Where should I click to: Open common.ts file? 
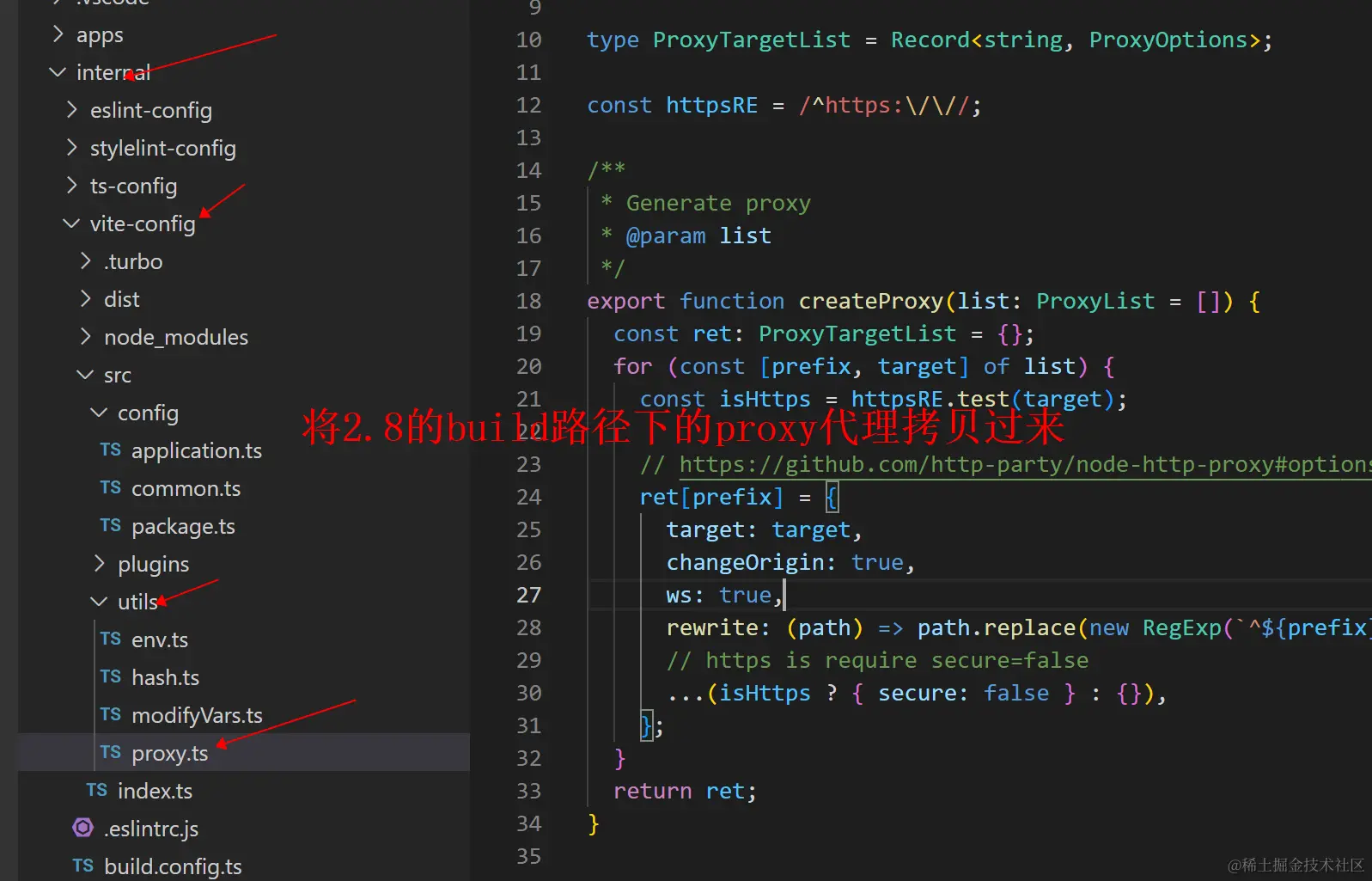(186, 488)
